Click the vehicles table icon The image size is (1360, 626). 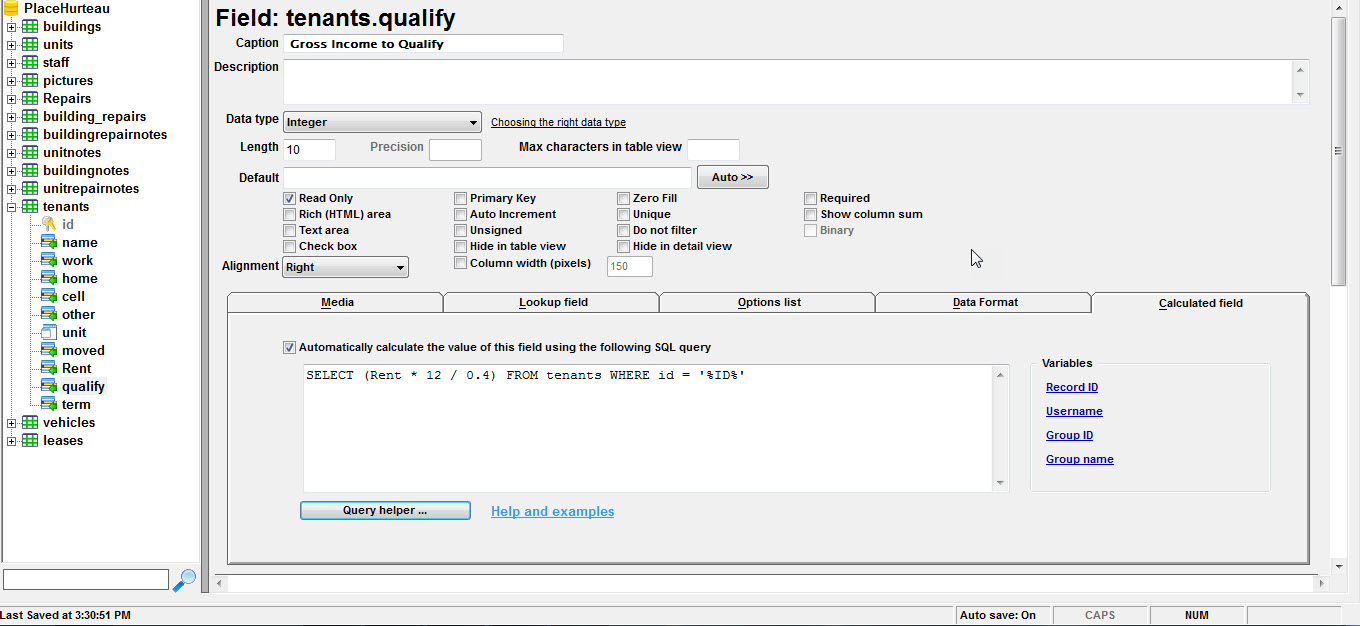(x=30, y=423)
